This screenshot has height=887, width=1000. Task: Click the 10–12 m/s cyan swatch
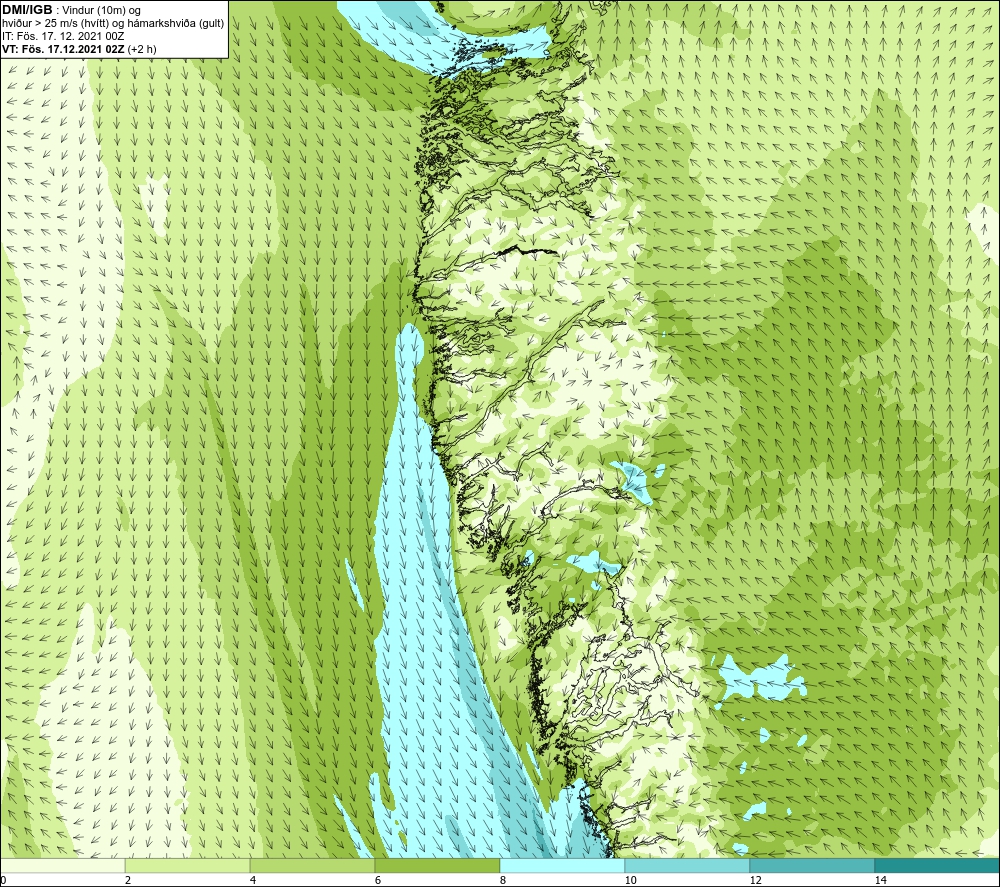pos(688,865)
